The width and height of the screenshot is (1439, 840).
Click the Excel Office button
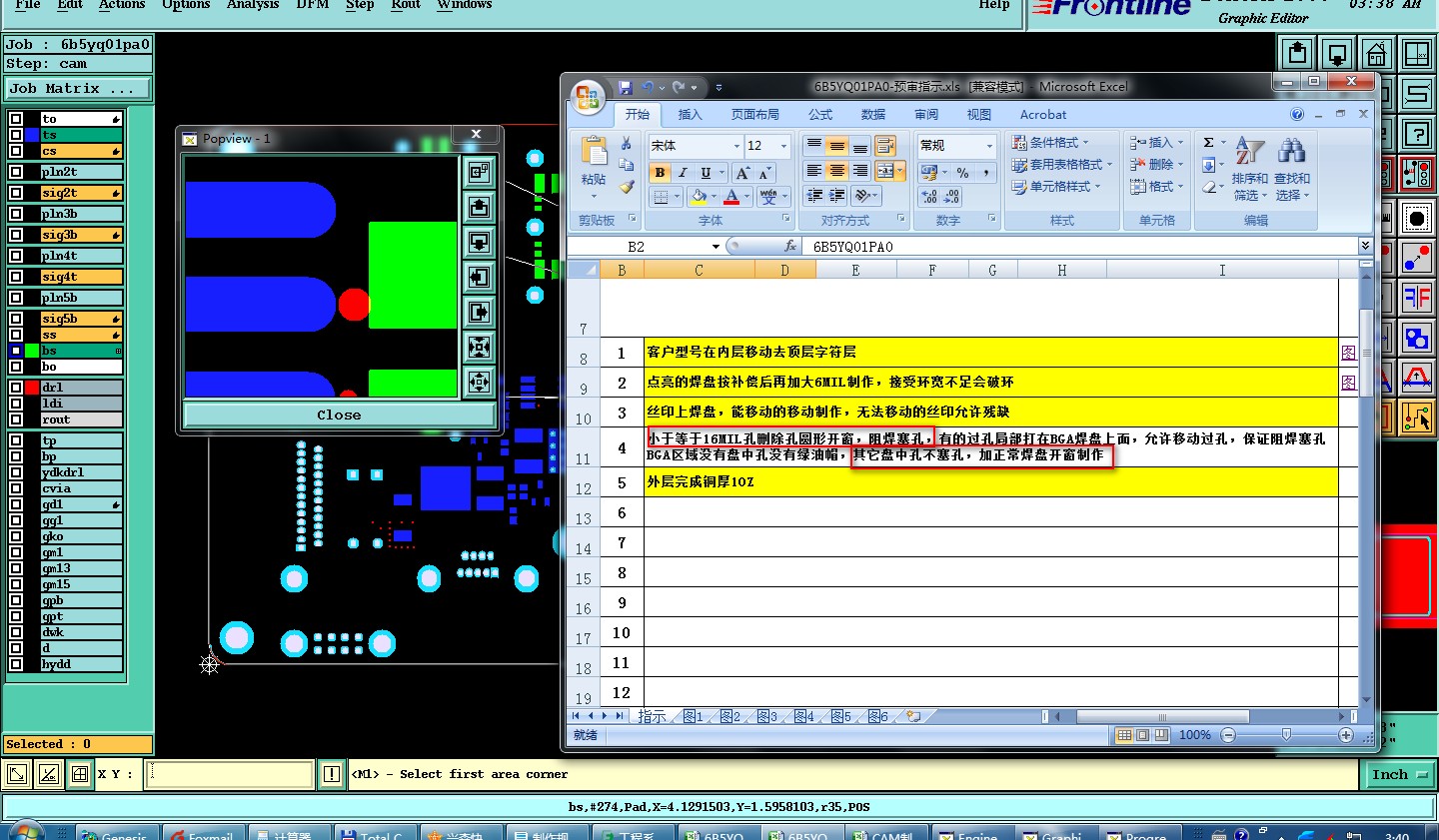click(588, 97)
